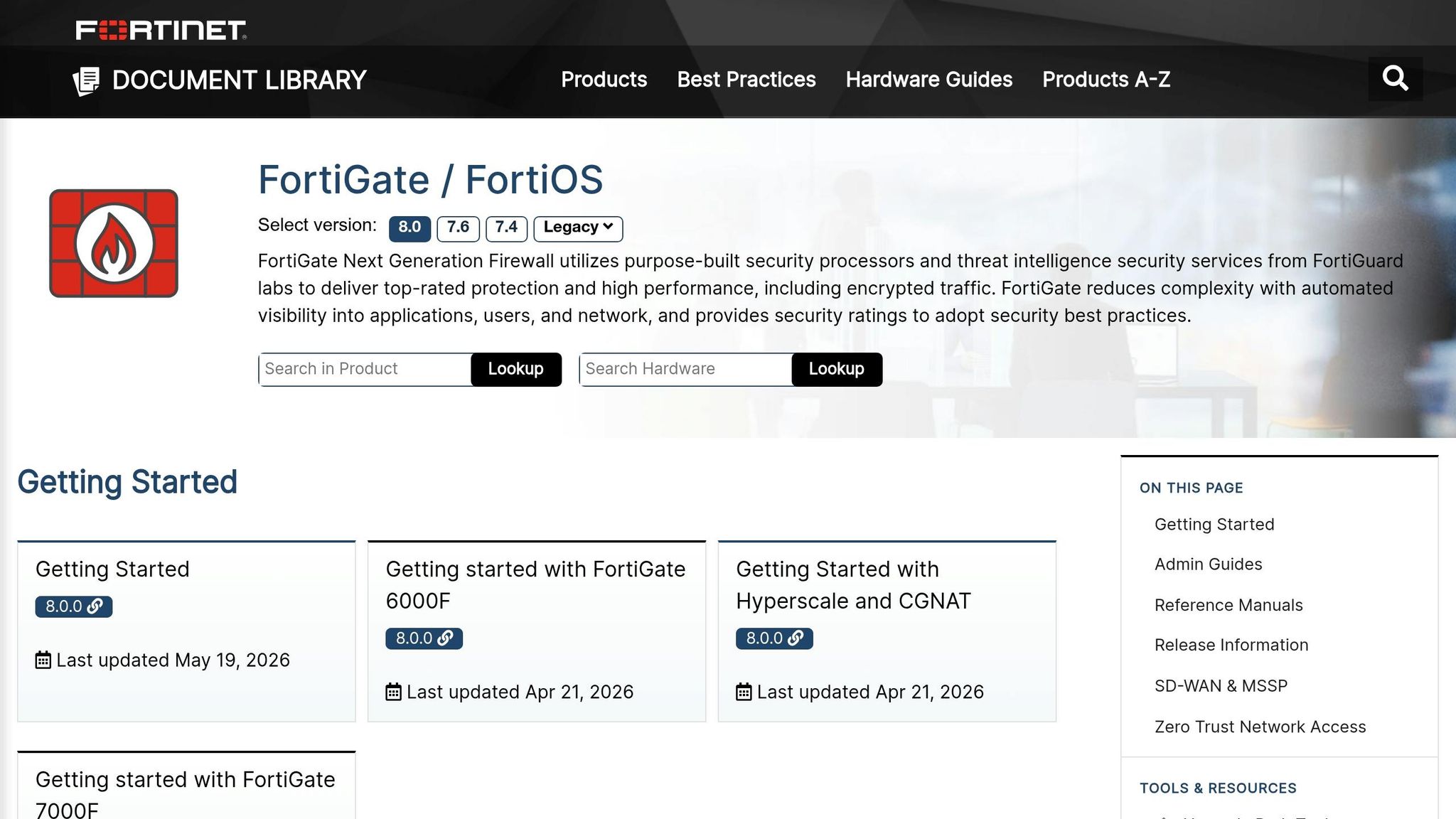Open Getting started with FortiGate 7000F
Screen dimensions: 1456x819
click(x=185, y=795)
